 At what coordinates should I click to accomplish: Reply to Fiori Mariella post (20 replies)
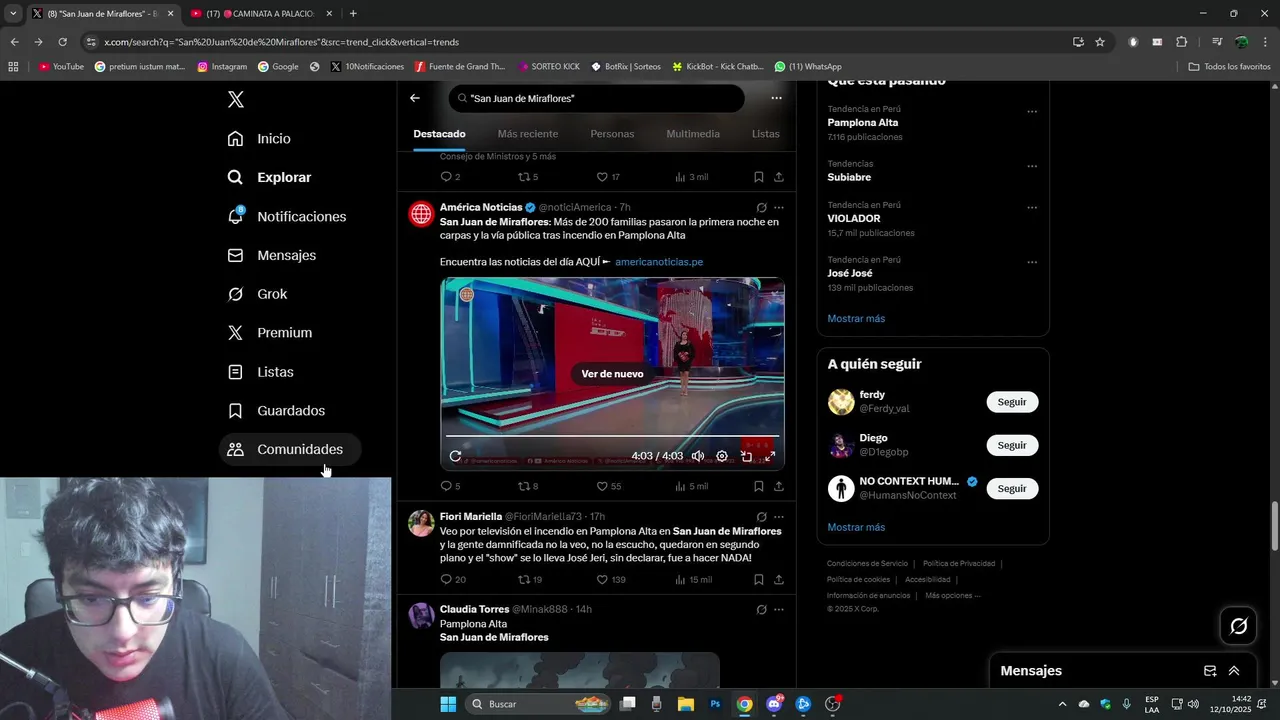click(x=453, y=579)
